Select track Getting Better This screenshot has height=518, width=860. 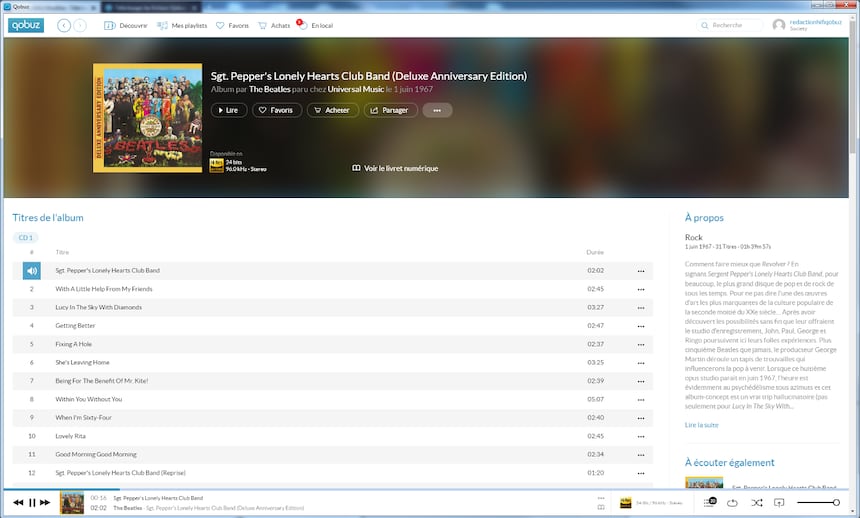(332, 326)
